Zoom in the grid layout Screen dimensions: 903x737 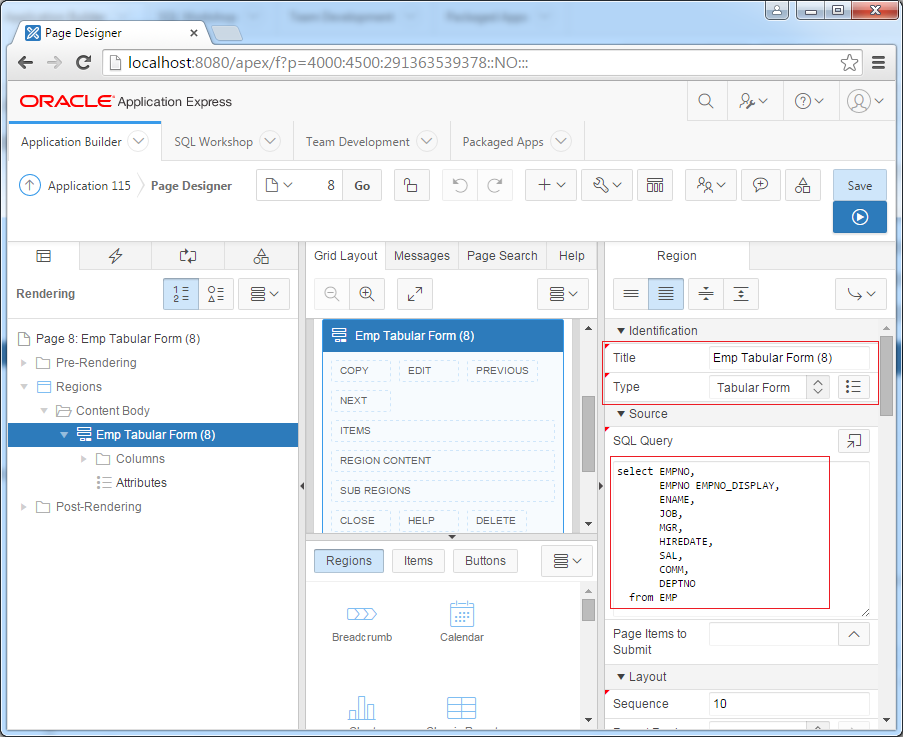click(x=367, y=294)
